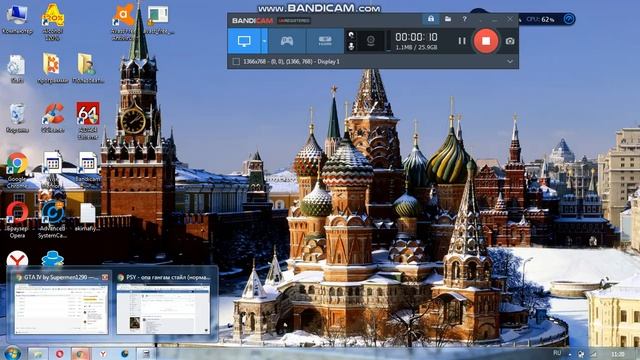Open Explorer from the taskbar
The image size is (640, 360).
[38, 353]
